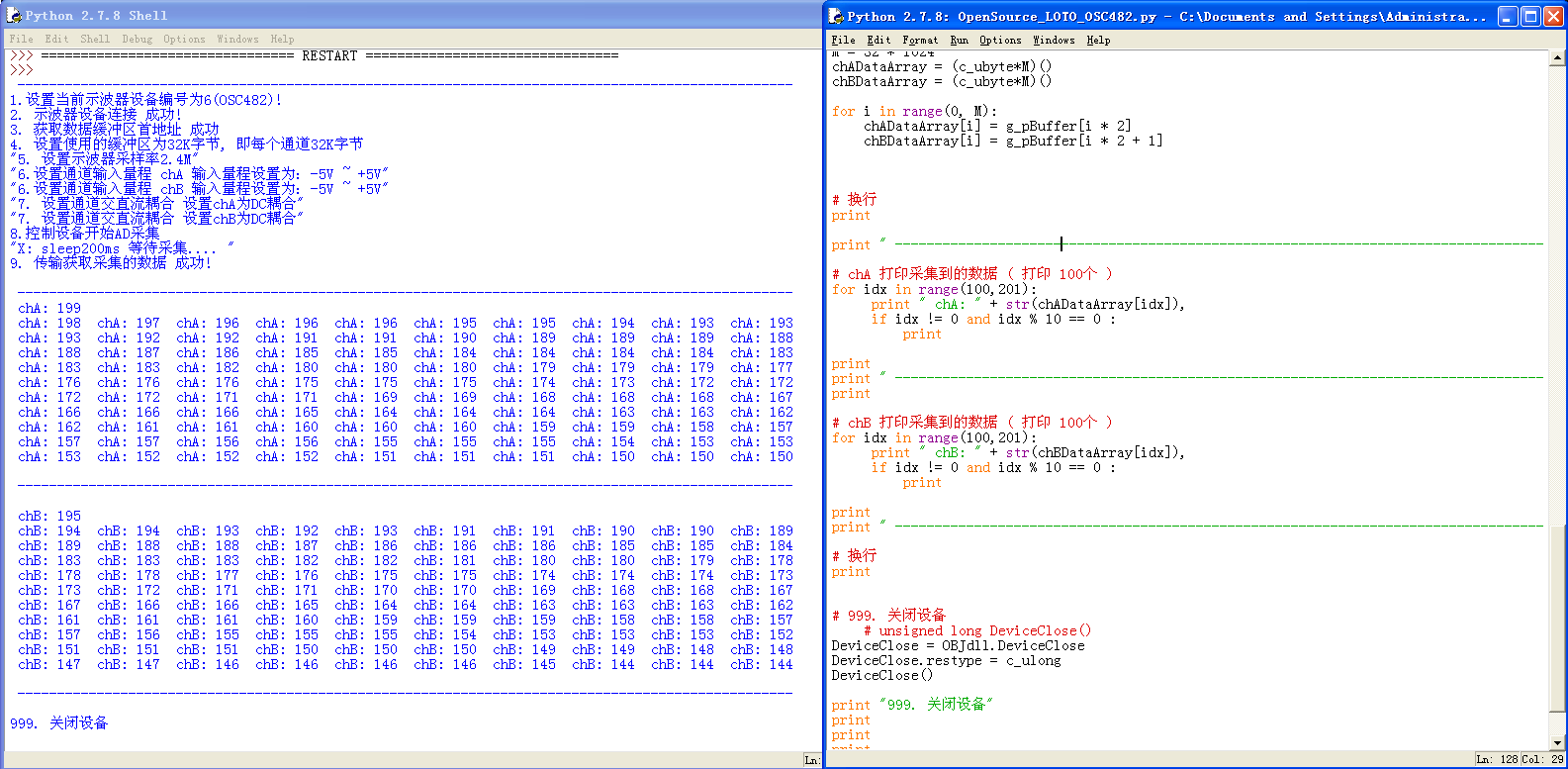Click the '9. 传输获取采集的数据 成功!' line
Image resolution: width=1568 pixels, height=769 pixels.
pyautogui.click(x=111, y=263)
